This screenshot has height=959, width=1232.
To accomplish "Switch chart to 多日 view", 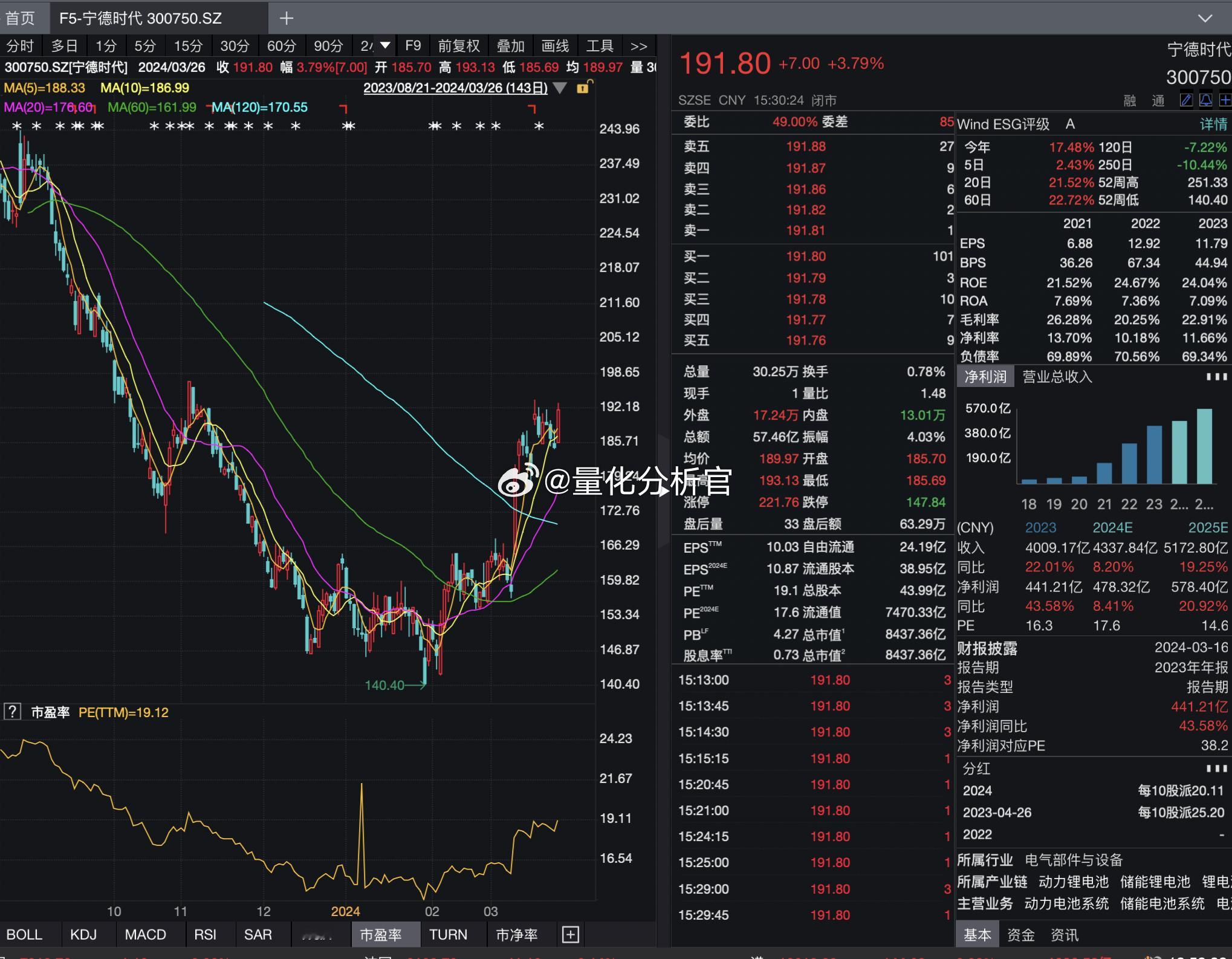I will tap(65, 46).
